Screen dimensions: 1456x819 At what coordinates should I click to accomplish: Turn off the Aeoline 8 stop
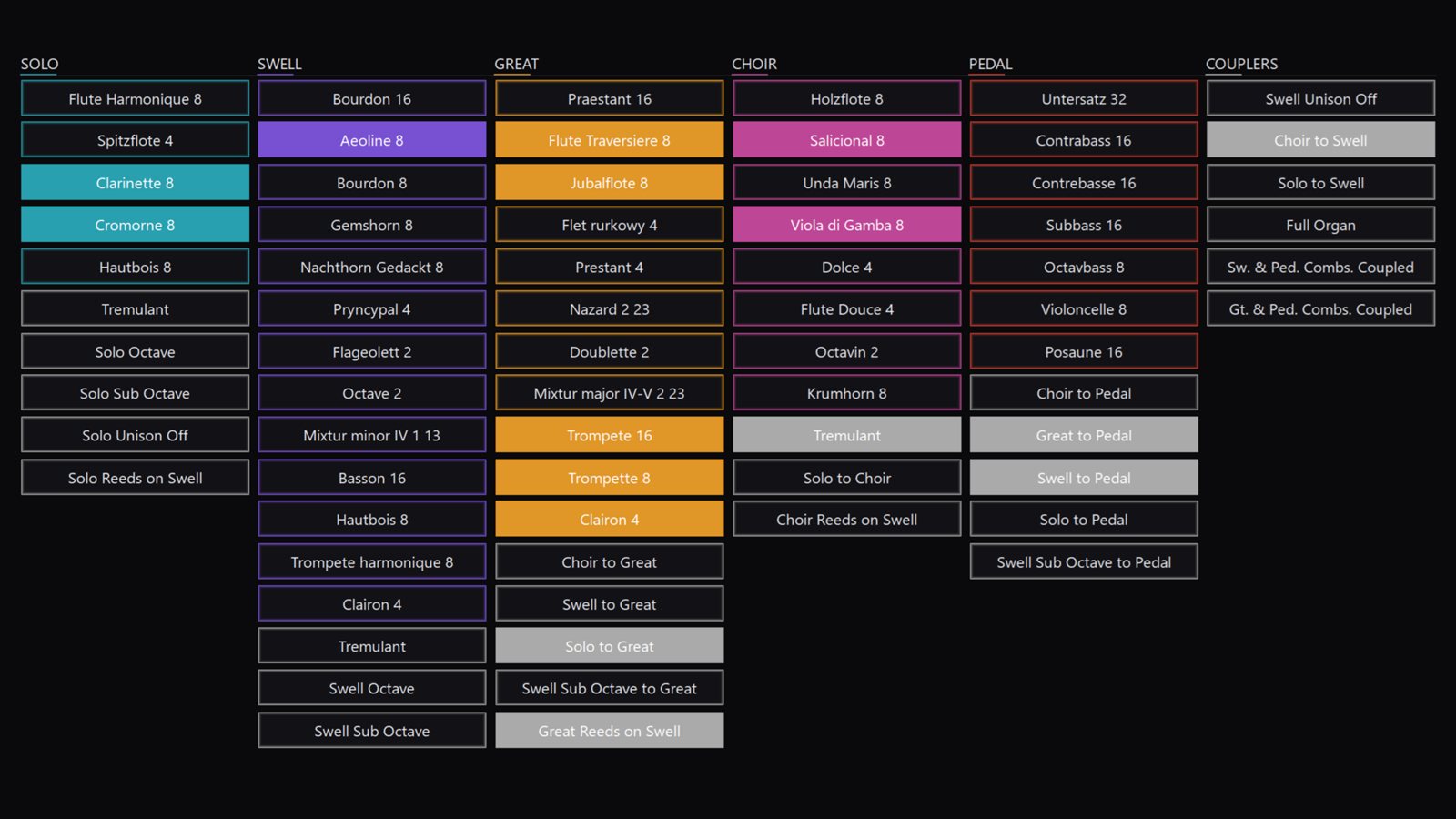(x=372, y=140)
